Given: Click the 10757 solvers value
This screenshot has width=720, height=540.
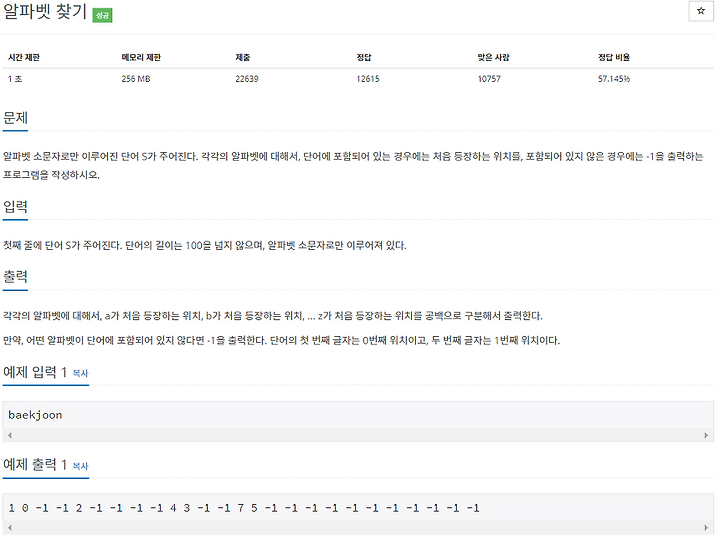Looking at the screenshot, I should [x=489, y=79].
